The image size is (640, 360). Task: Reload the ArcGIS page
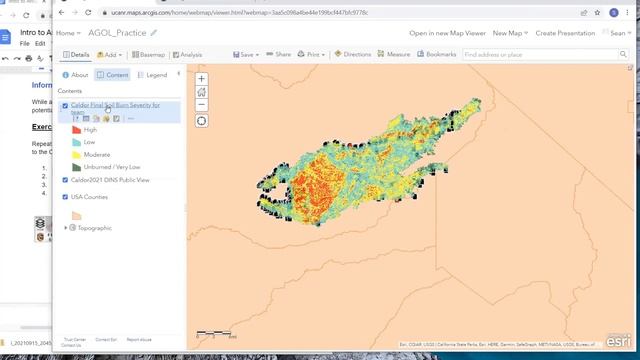pos(88,13)
